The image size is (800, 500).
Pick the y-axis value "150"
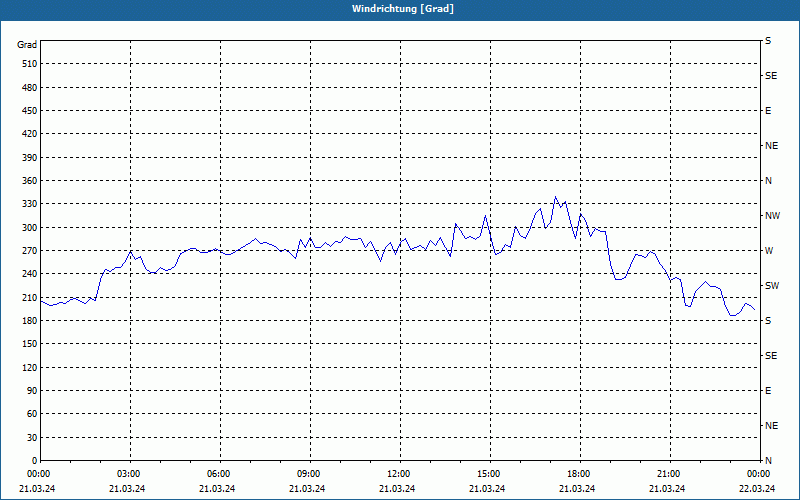point(30,344)
